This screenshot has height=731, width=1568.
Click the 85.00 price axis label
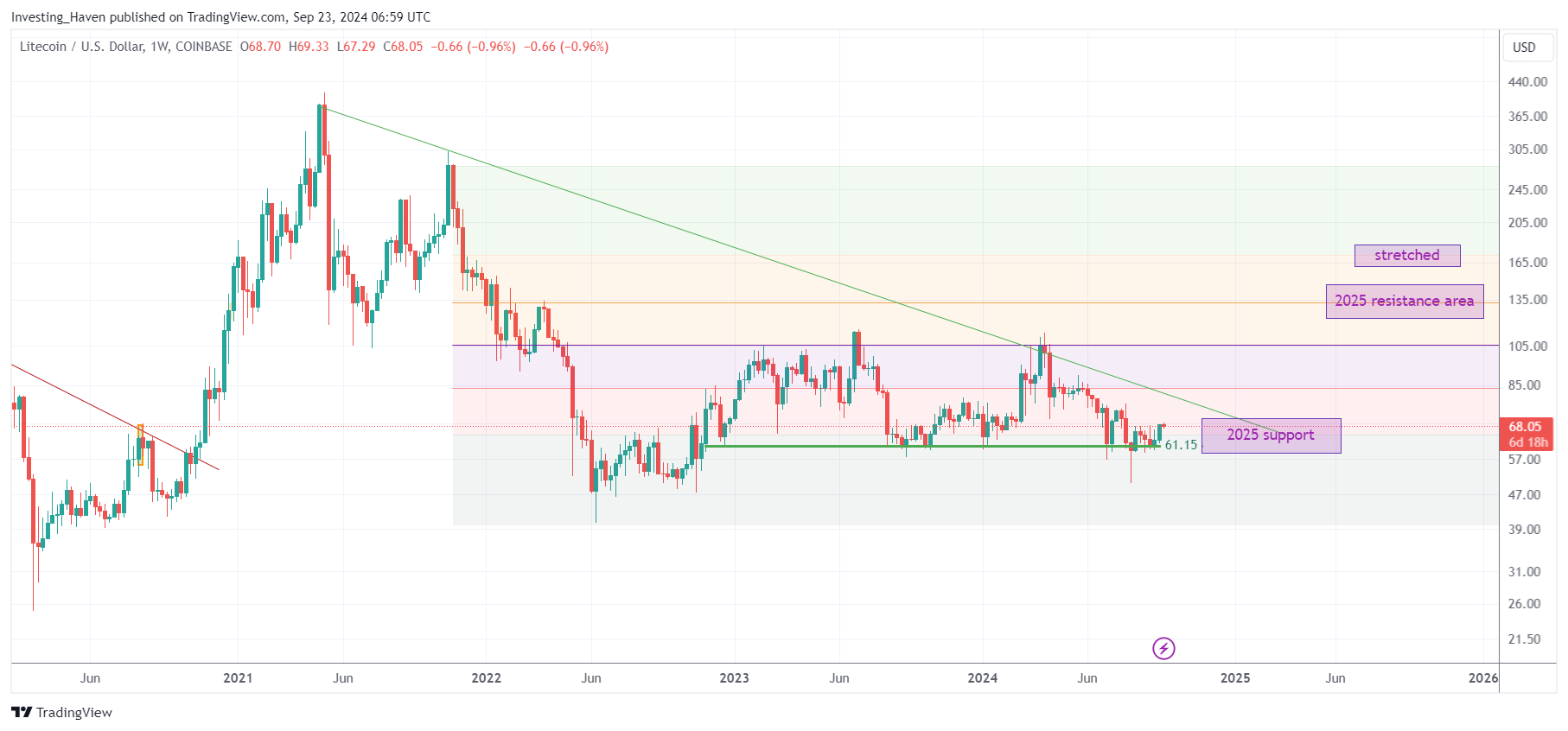(1525, 385)
